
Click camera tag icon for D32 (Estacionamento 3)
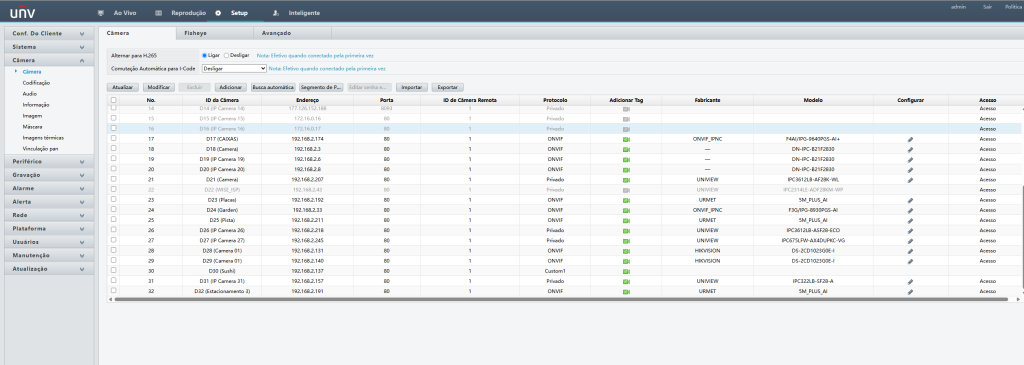coord(626,291)
